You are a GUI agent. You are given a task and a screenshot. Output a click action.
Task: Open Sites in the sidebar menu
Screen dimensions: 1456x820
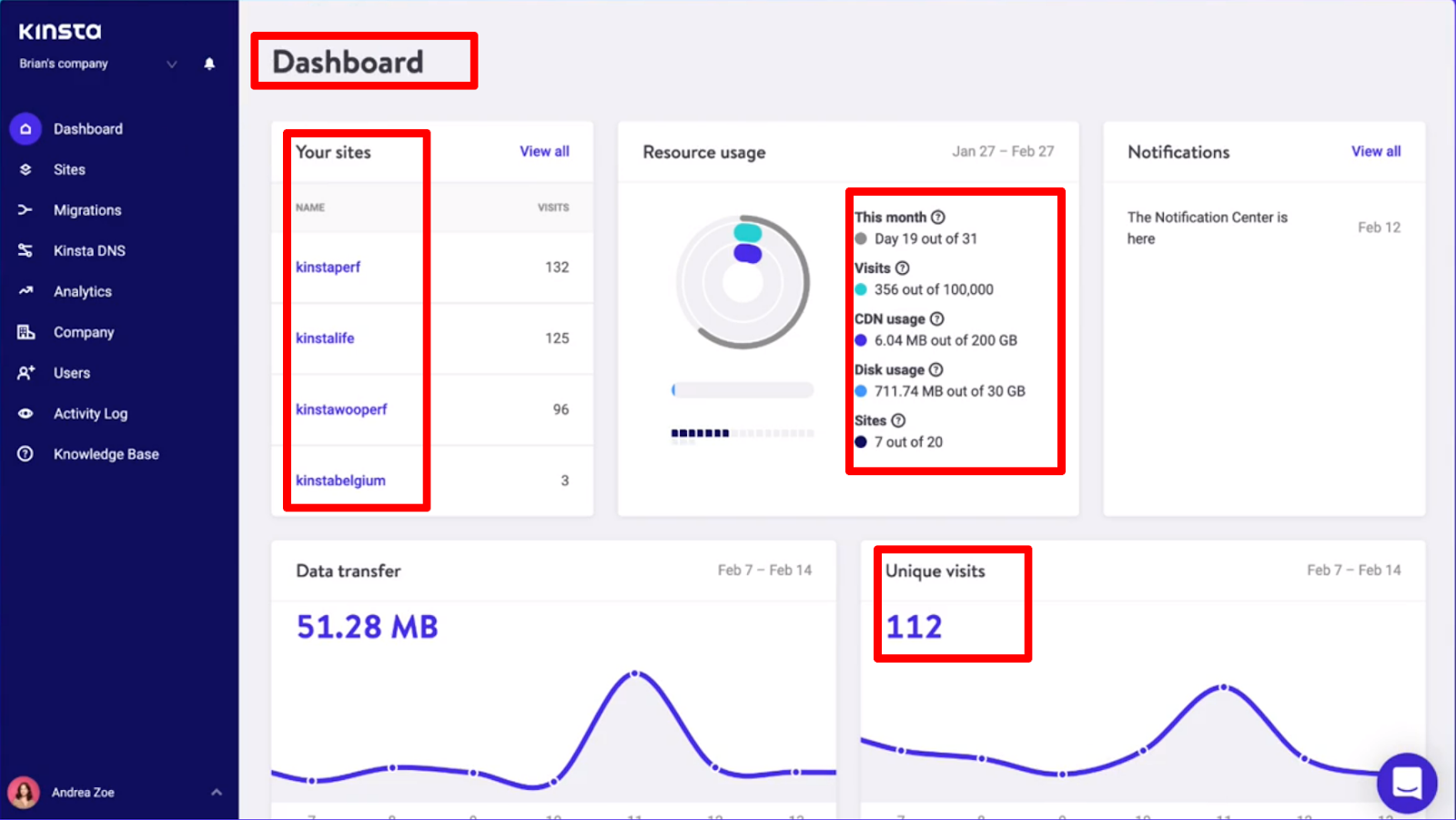[x=69, y=169]
